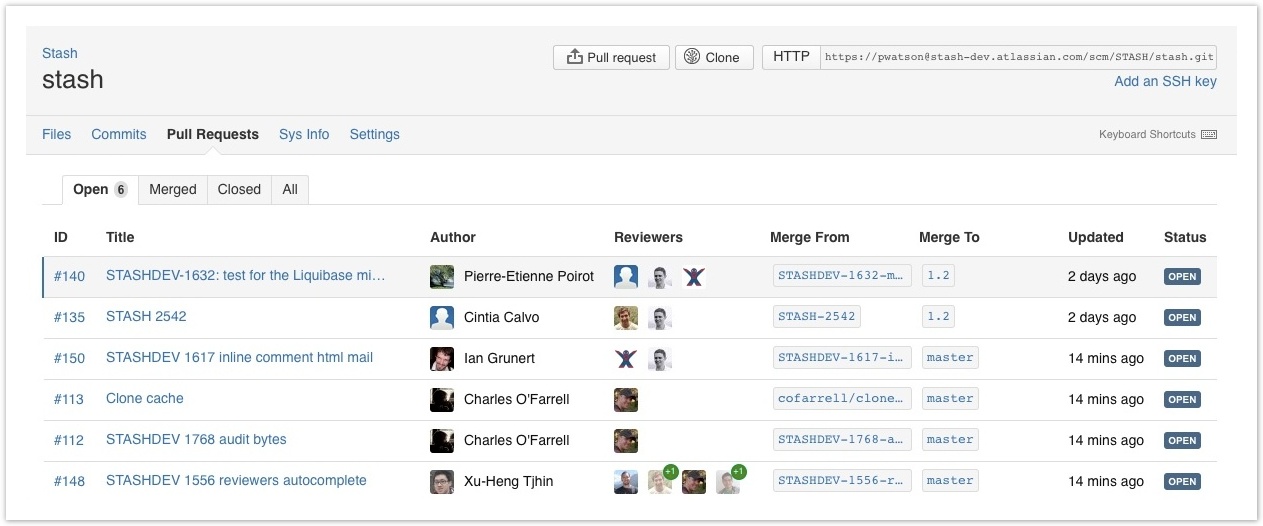Click the Updated column header
This screenshot has height=526, width=1263.
coord(1096,237)
